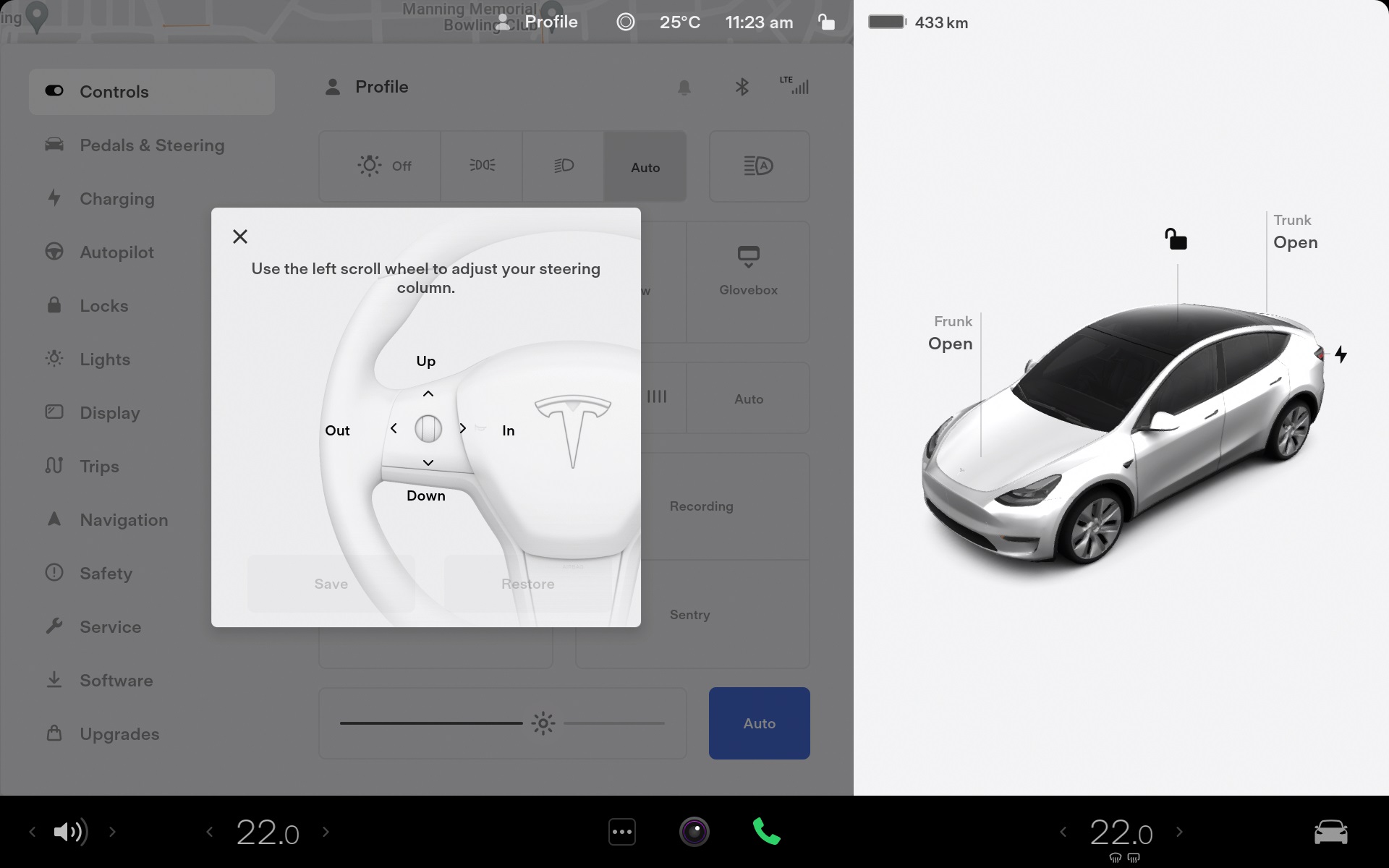Raise volume using right chevron
Screen dimensions: 1389x868
click(x=112, y=832)
